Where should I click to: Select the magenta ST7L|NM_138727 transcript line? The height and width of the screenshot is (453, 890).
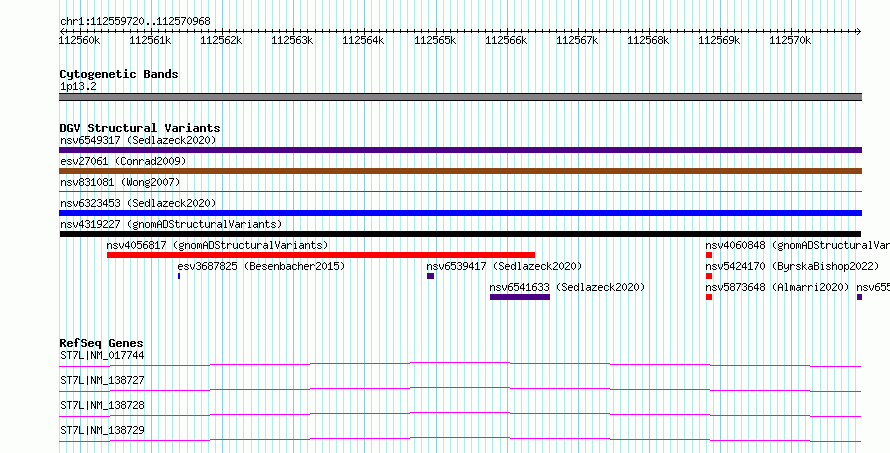[x=460, y=389]
